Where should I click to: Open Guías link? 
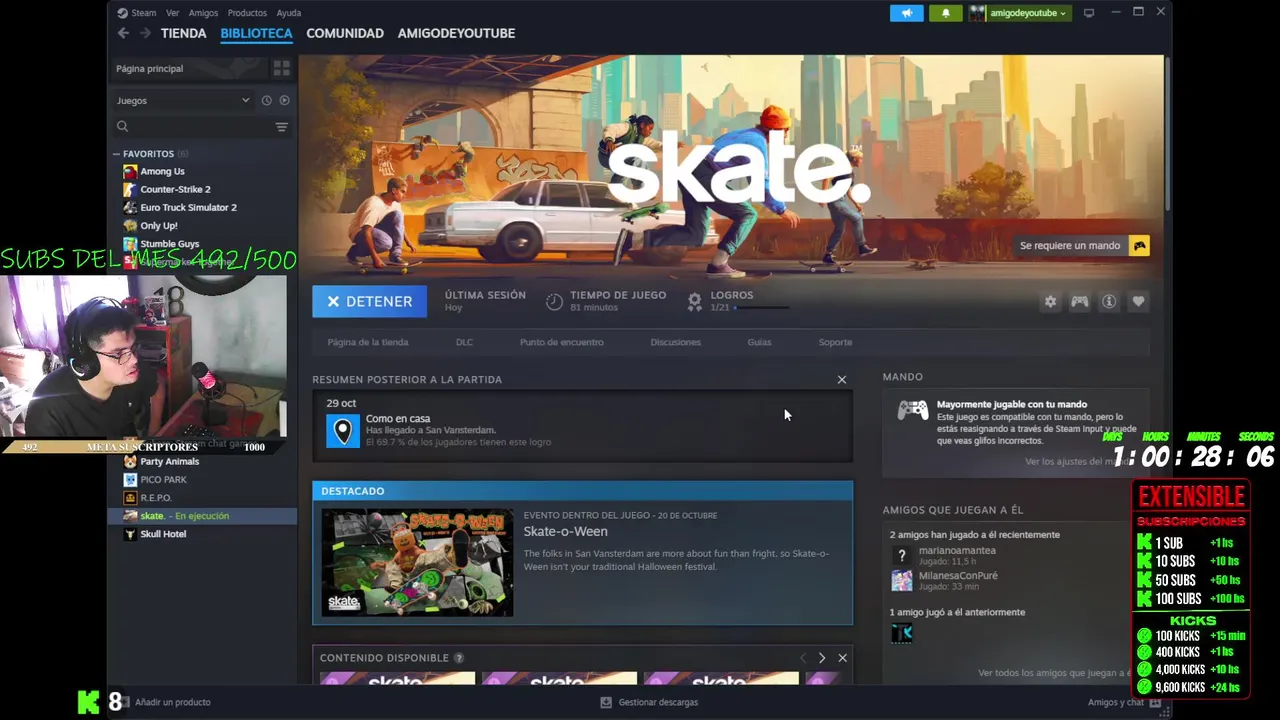click(x=759, y=342)
